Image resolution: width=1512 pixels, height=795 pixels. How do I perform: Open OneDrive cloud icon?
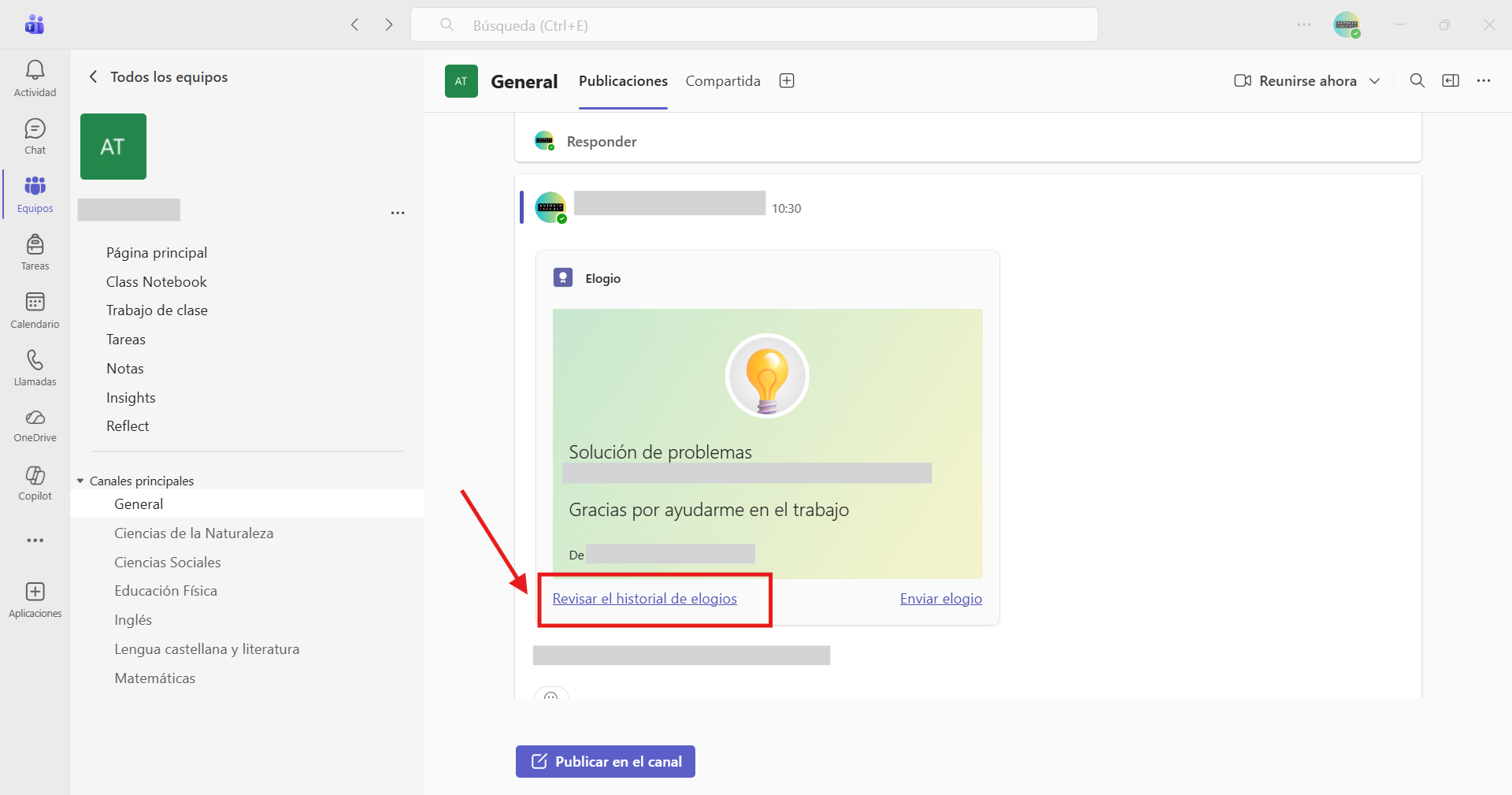35,425
